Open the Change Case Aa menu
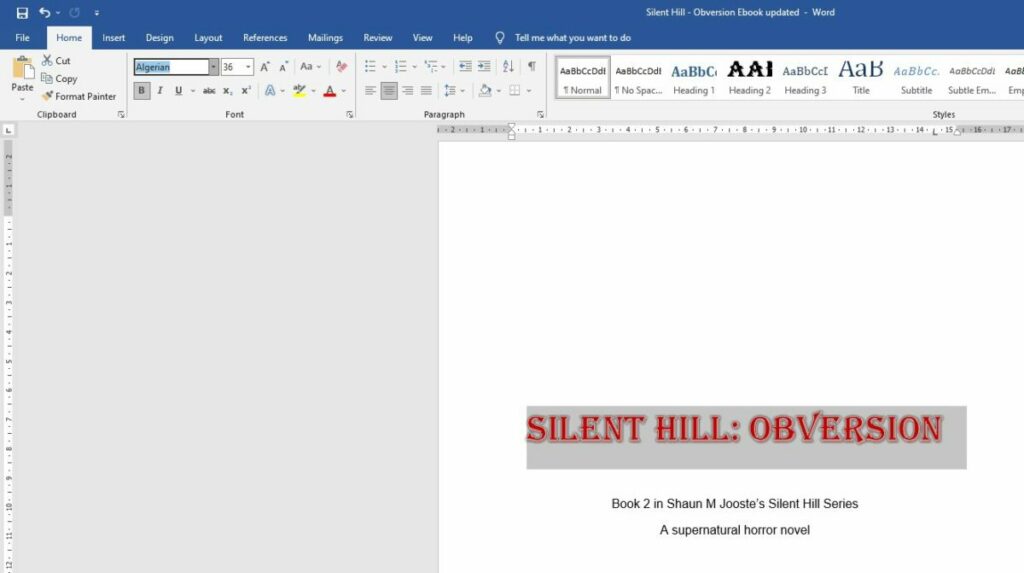The image size is (1024, 573). (x=310, y=67)
